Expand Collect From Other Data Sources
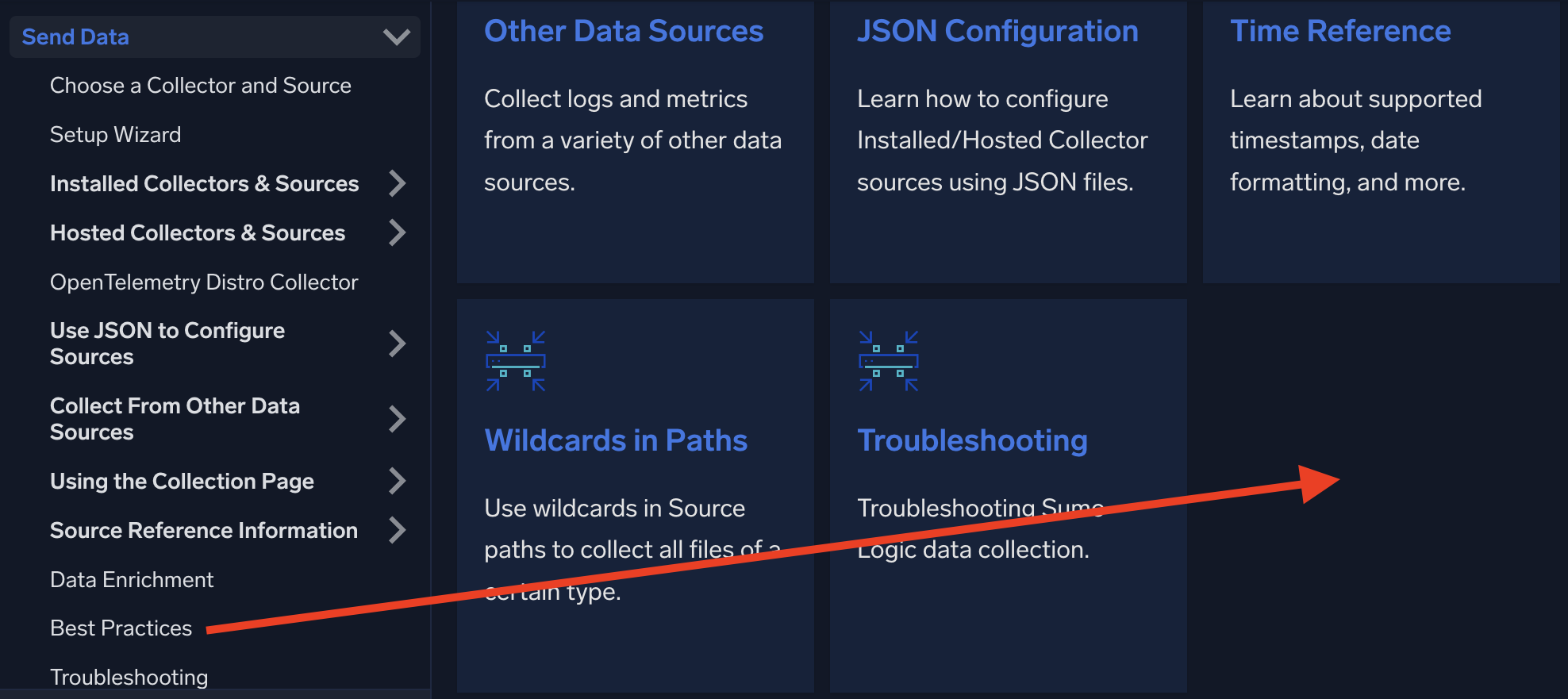This screenshot has width=1568, height=699. (397, 418)
